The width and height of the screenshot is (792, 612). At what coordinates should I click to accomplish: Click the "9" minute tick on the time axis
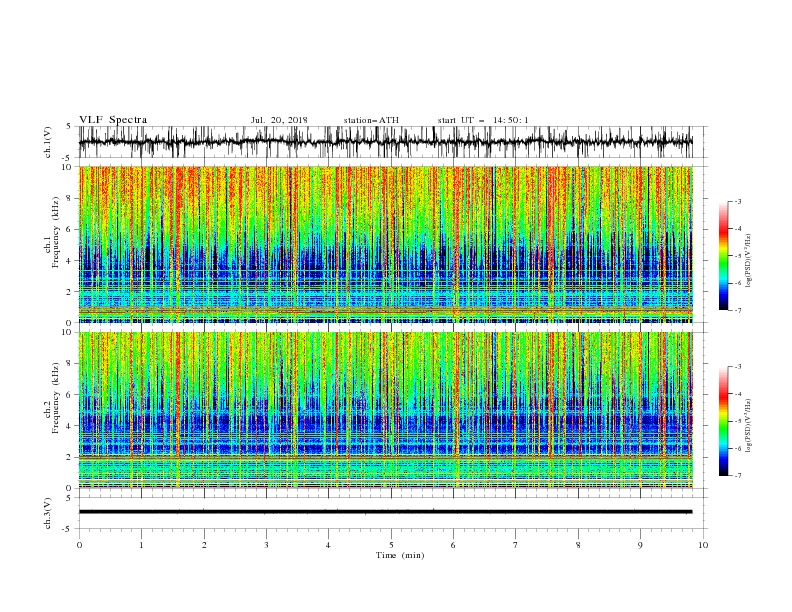coord(640,545)
